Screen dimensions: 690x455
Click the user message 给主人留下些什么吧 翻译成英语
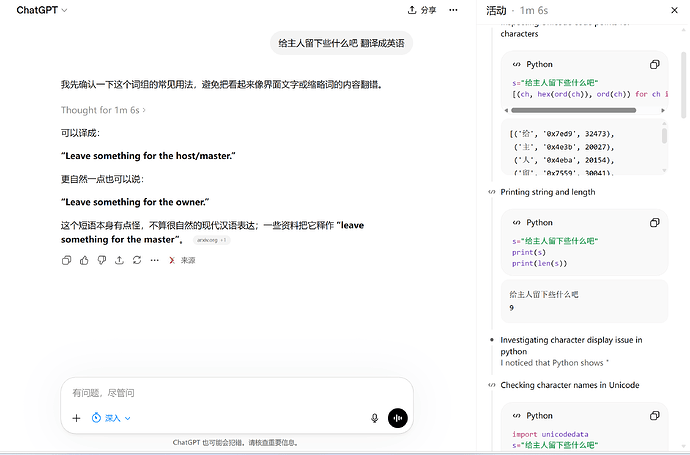coord(341,43)
